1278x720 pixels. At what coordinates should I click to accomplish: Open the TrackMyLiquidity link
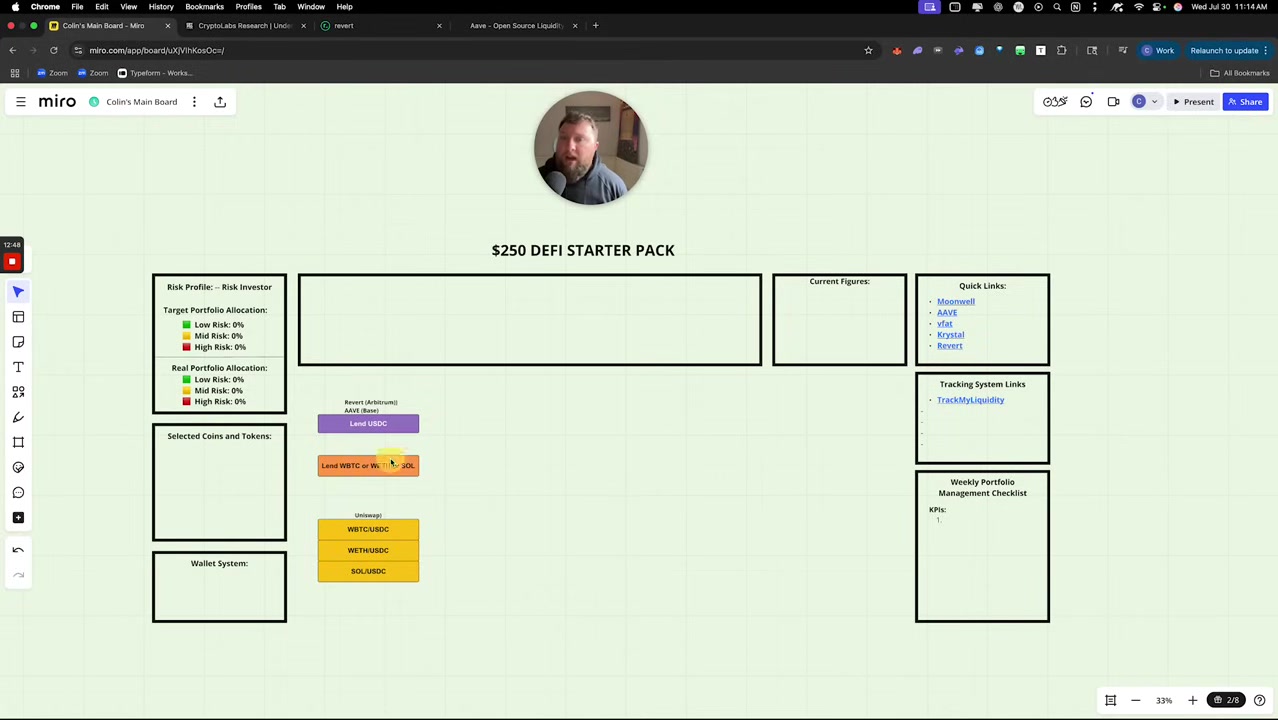pos(970,400)
